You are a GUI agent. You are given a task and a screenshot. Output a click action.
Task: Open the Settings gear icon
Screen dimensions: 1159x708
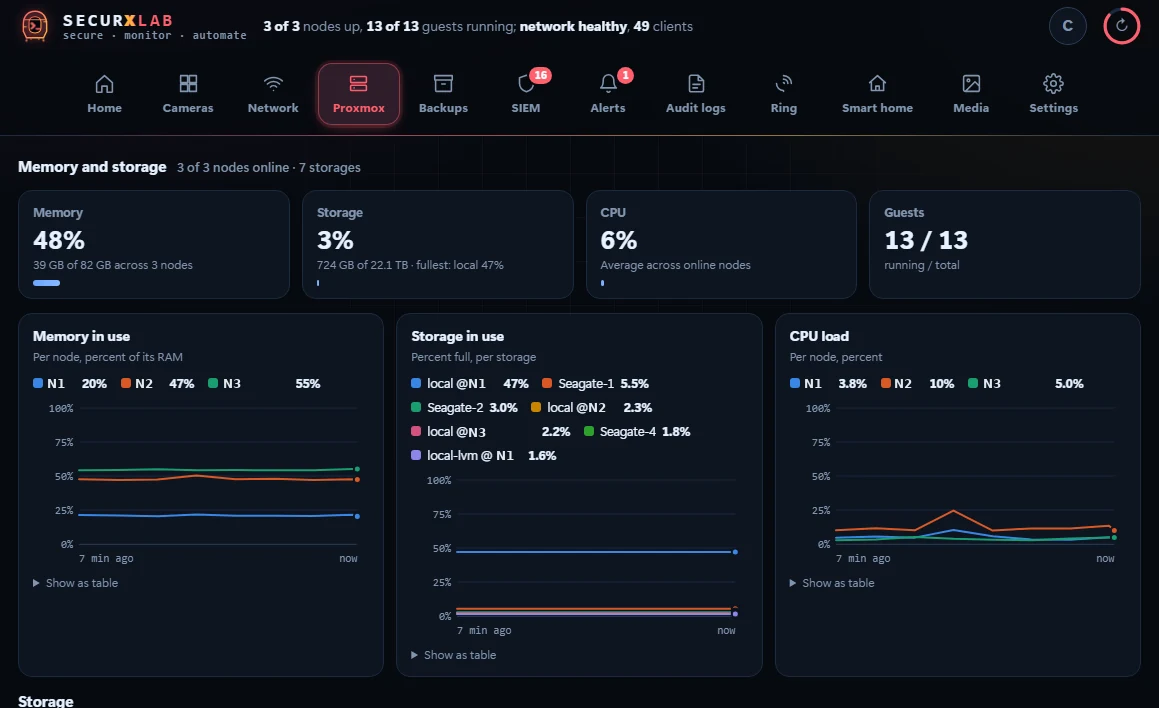(x=1053, y=84)
